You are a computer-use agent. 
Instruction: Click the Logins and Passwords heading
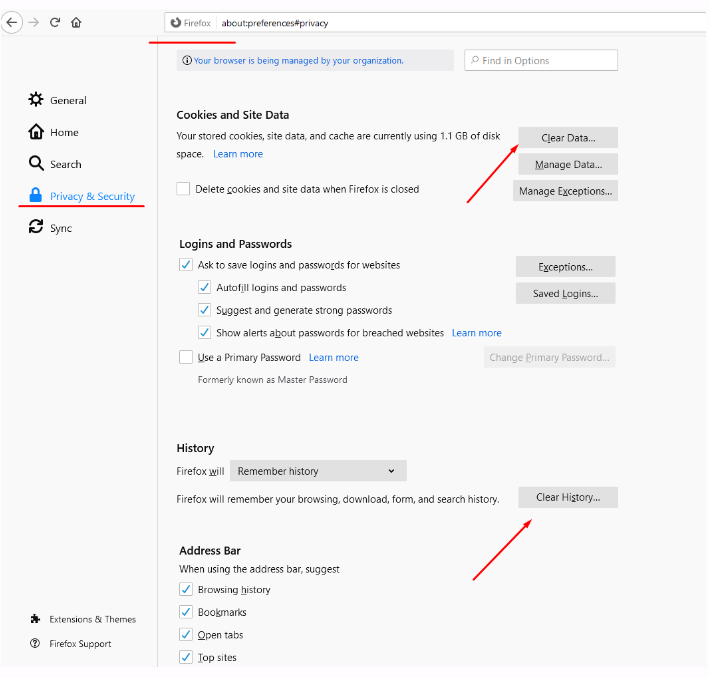(236, 244)
